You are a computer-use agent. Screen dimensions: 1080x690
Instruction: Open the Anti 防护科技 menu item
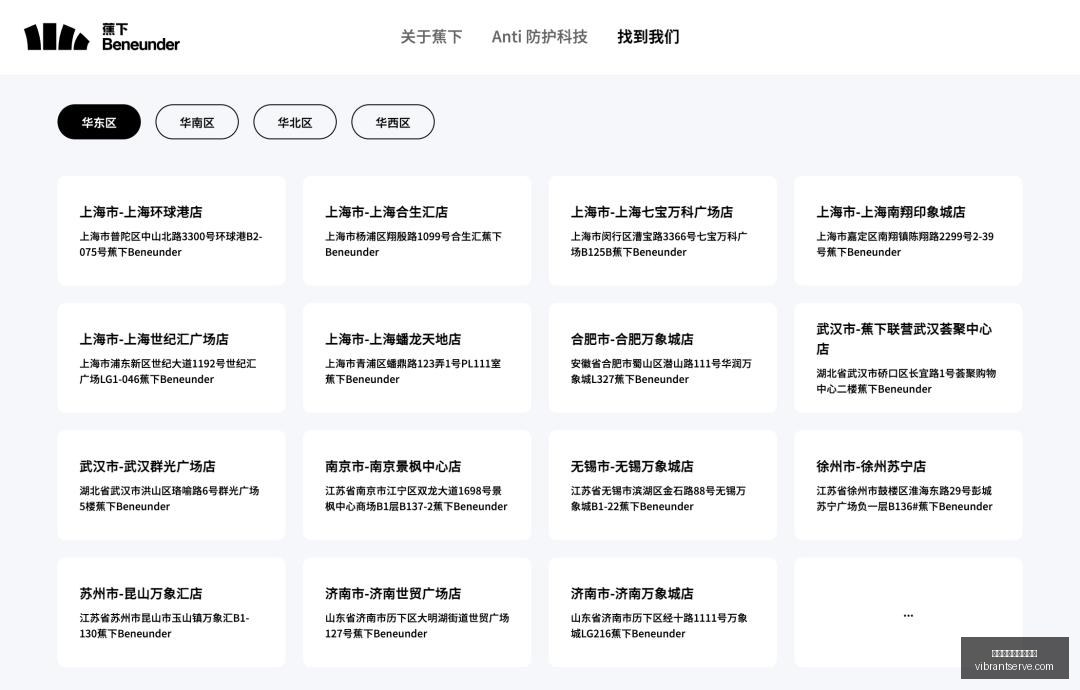tap(539, 36)
